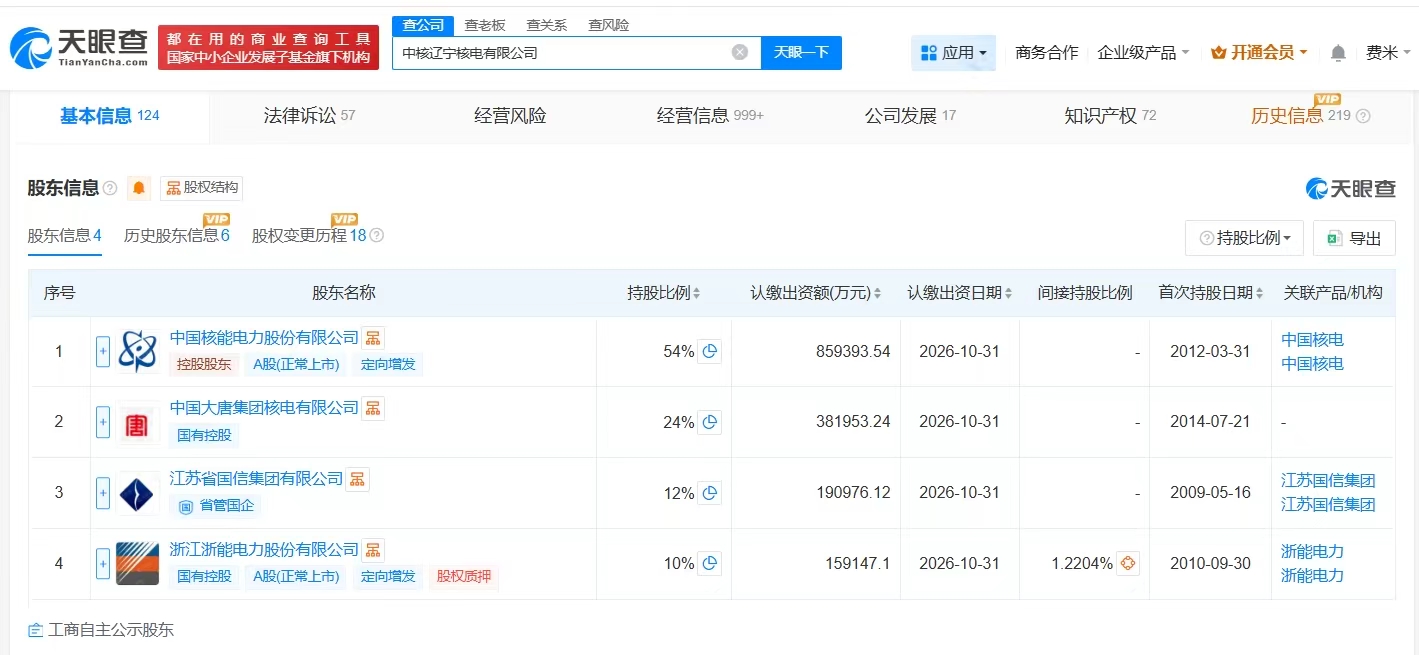Expand row 3 with plus button
Viewport: 1419px width, 655px height.
(103, 493)
